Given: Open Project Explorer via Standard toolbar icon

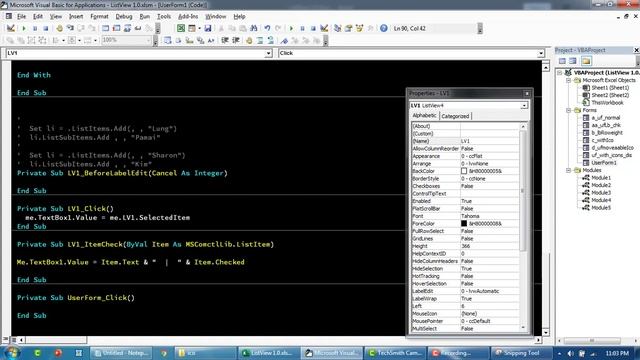Looking at the screenshot, I should 338,28.
